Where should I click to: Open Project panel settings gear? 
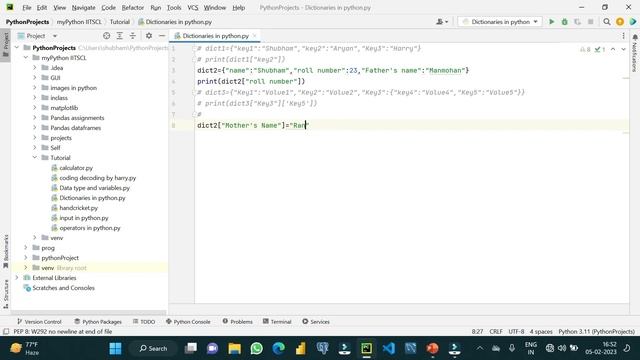pyautogui.click(x=149, y=36)
